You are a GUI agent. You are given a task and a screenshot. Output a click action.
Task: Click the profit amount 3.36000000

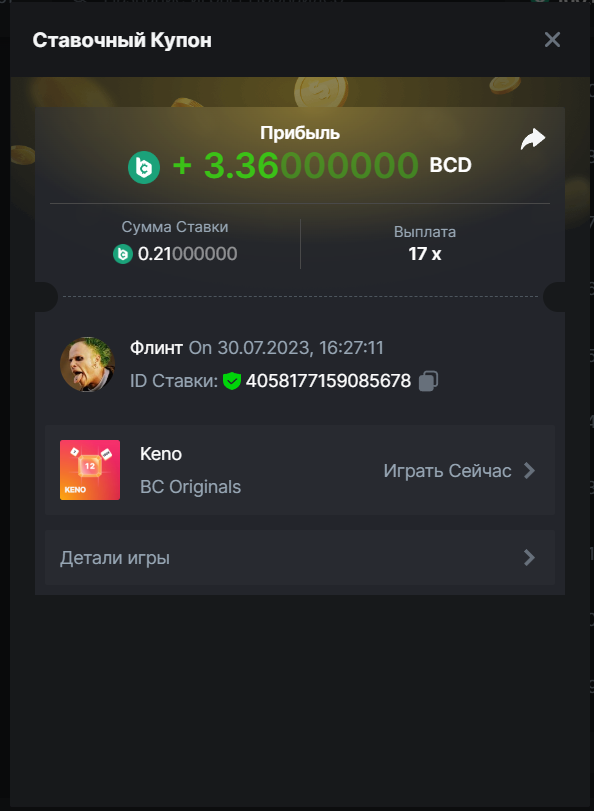pyautogui.click(x=311, y=166)
